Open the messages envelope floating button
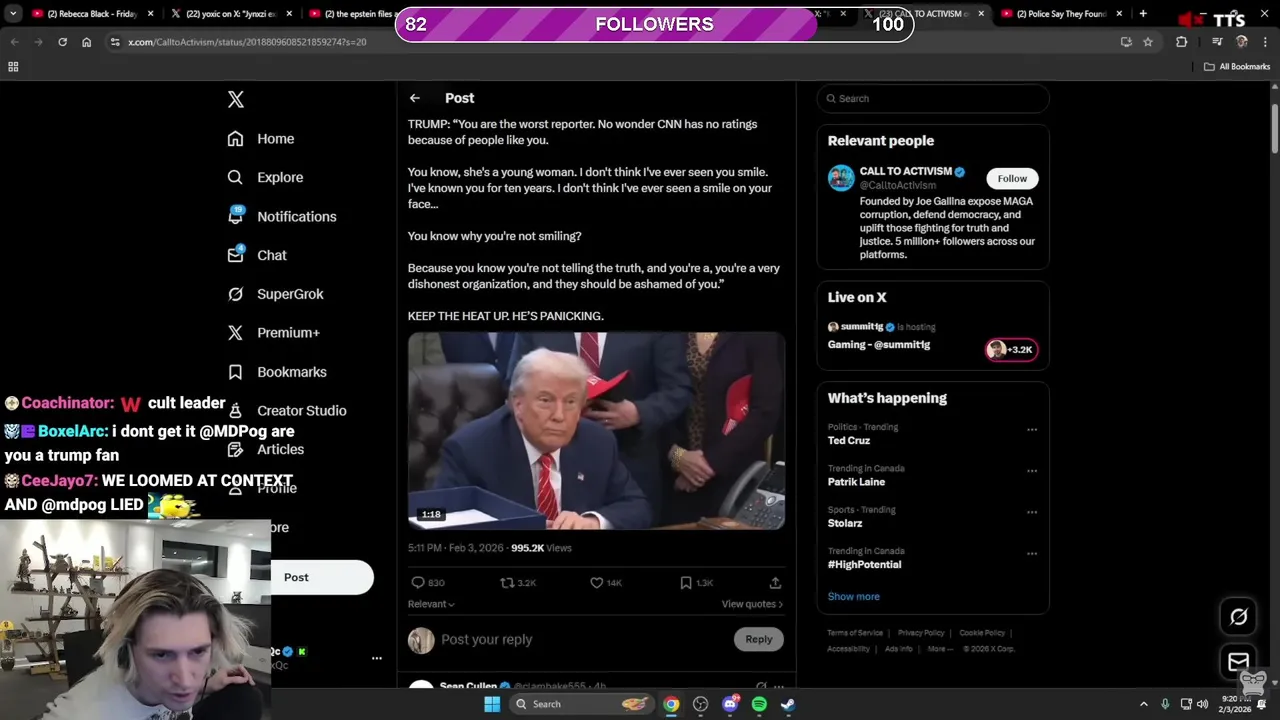The width and height of the screenshot is (1280, 720). coord(1238,661)
